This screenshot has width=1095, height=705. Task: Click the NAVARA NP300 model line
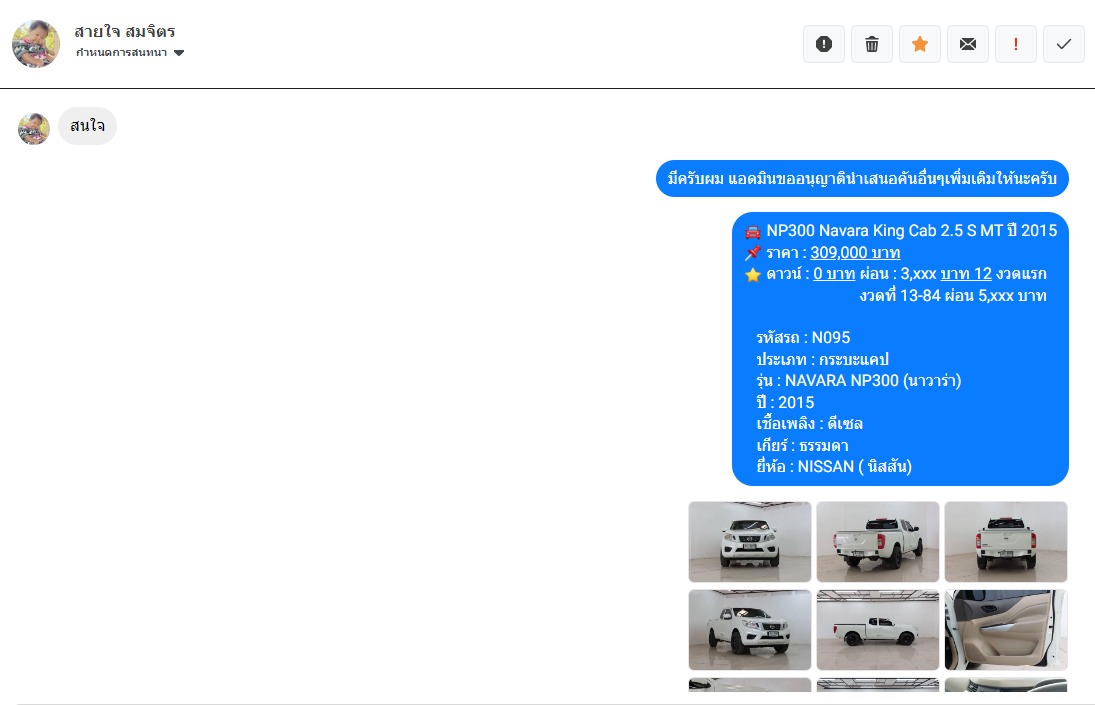(x=859, y=381)
